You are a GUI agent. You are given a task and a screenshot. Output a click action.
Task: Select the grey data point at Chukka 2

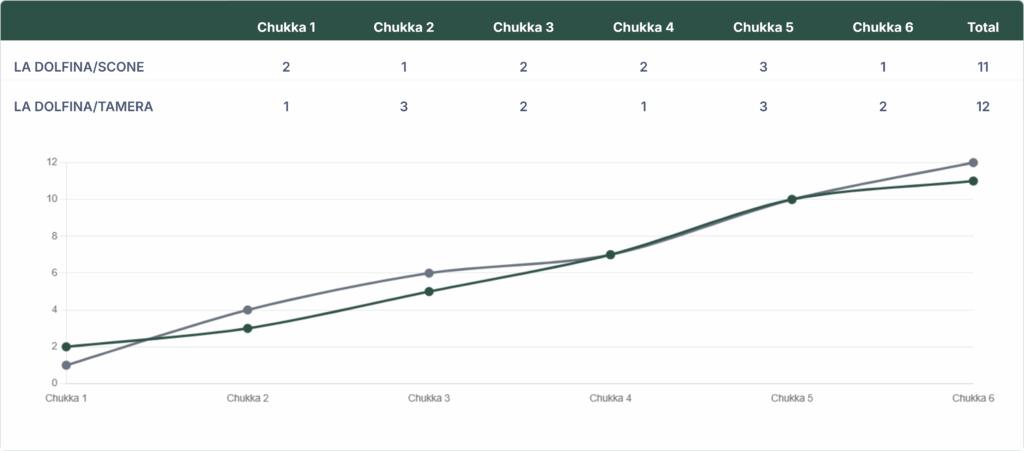247,310
